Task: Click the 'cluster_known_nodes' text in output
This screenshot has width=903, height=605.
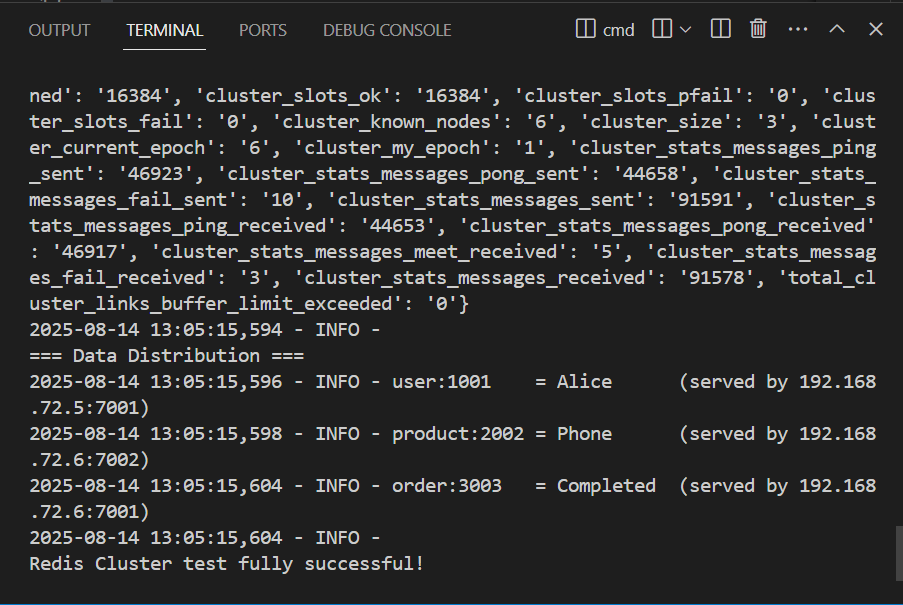Action: coord(386,121)
